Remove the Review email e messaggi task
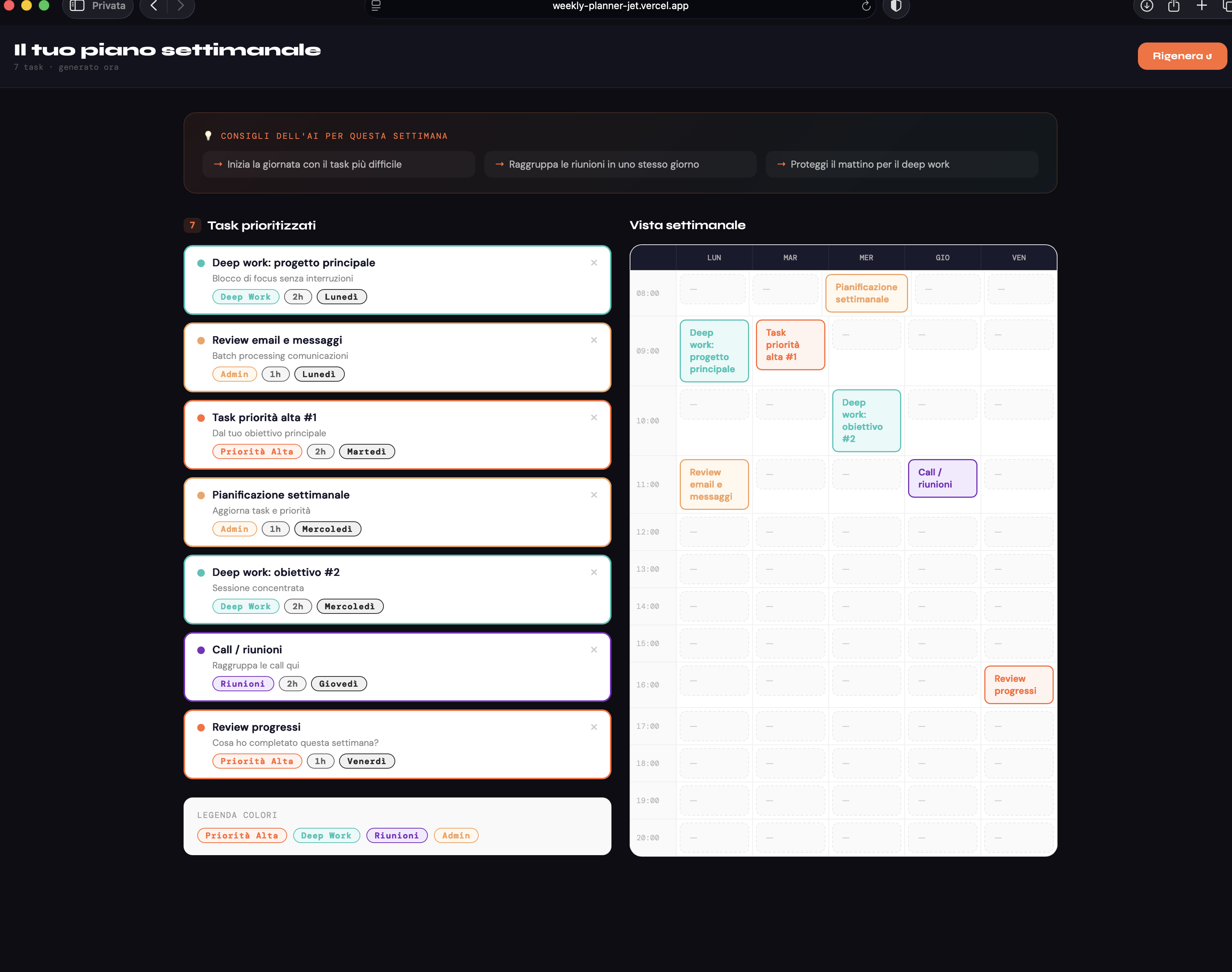Viewport: 1232px width, 972px height. pyautogui.click(x=594, y=340)
